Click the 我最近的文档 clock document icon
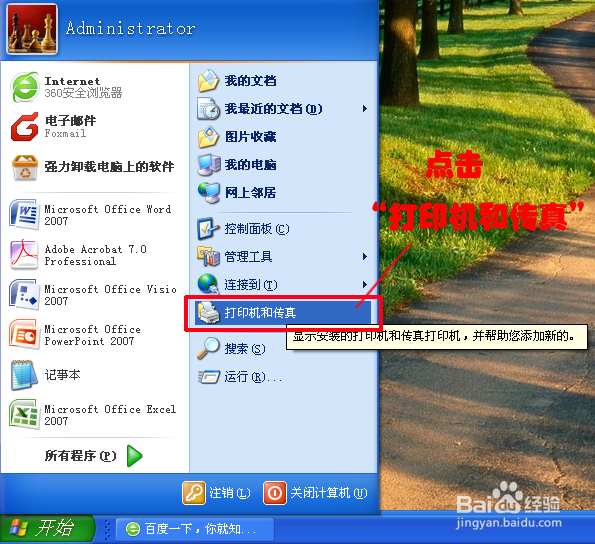This screenshot has width=595, height=544. pyautogui.click(x=208, y=108)
